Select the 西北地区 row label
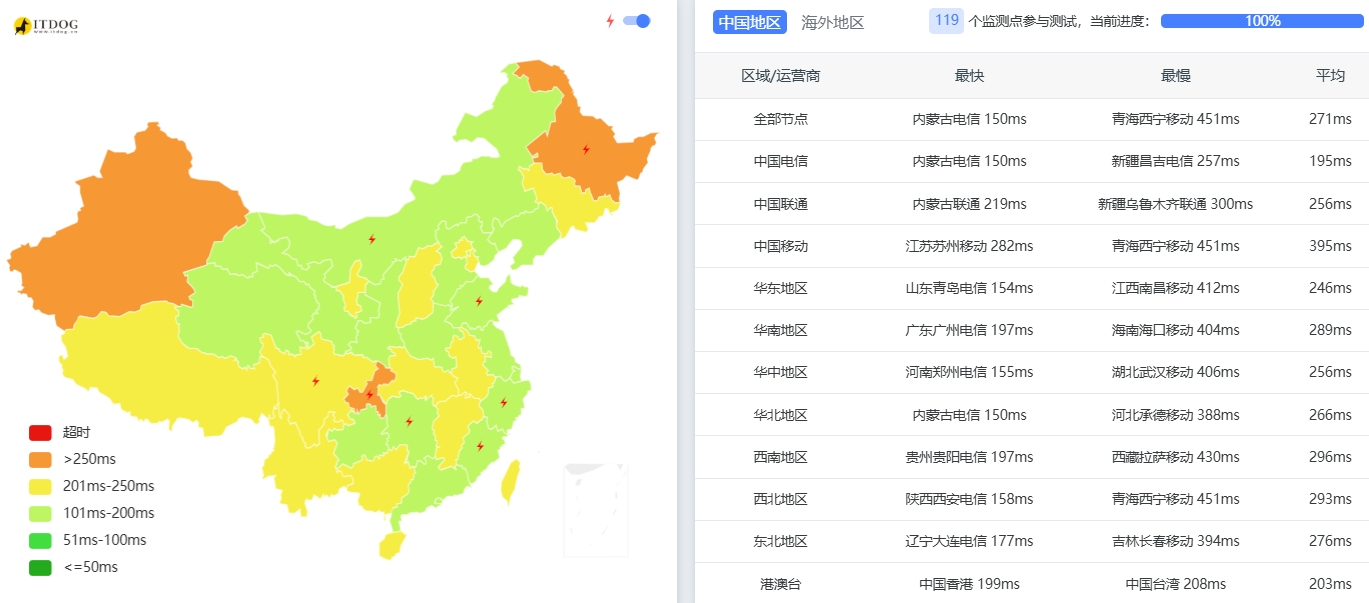The image size is (1369, 603). (781, 499)
